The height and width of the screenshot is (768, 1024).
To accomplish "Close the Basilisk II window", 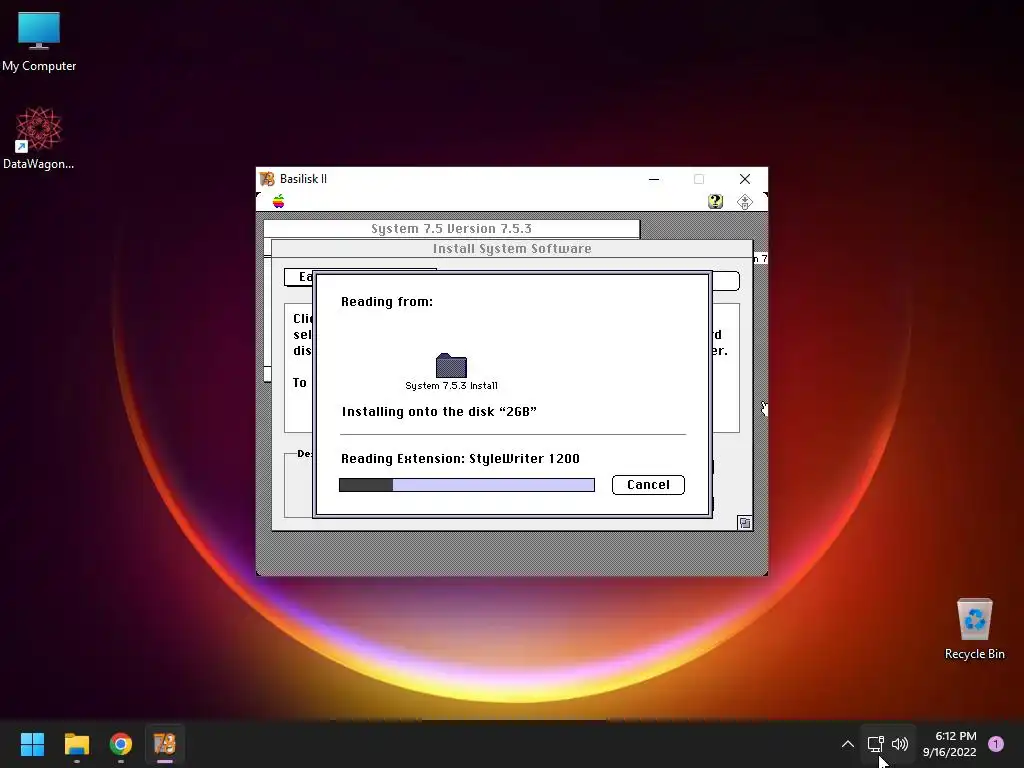I will [x=744, y=179].
